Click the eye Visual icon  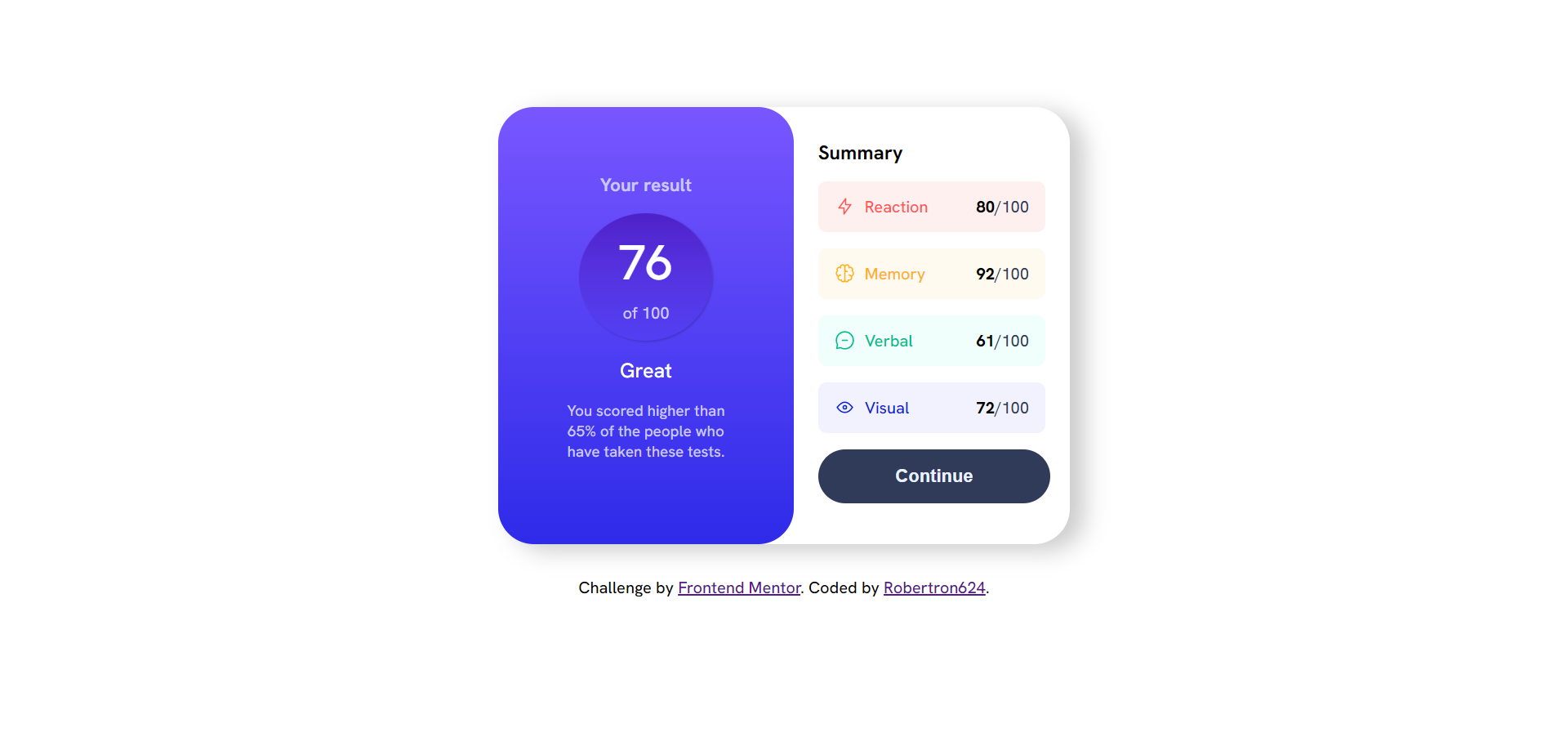click(844, 407)
